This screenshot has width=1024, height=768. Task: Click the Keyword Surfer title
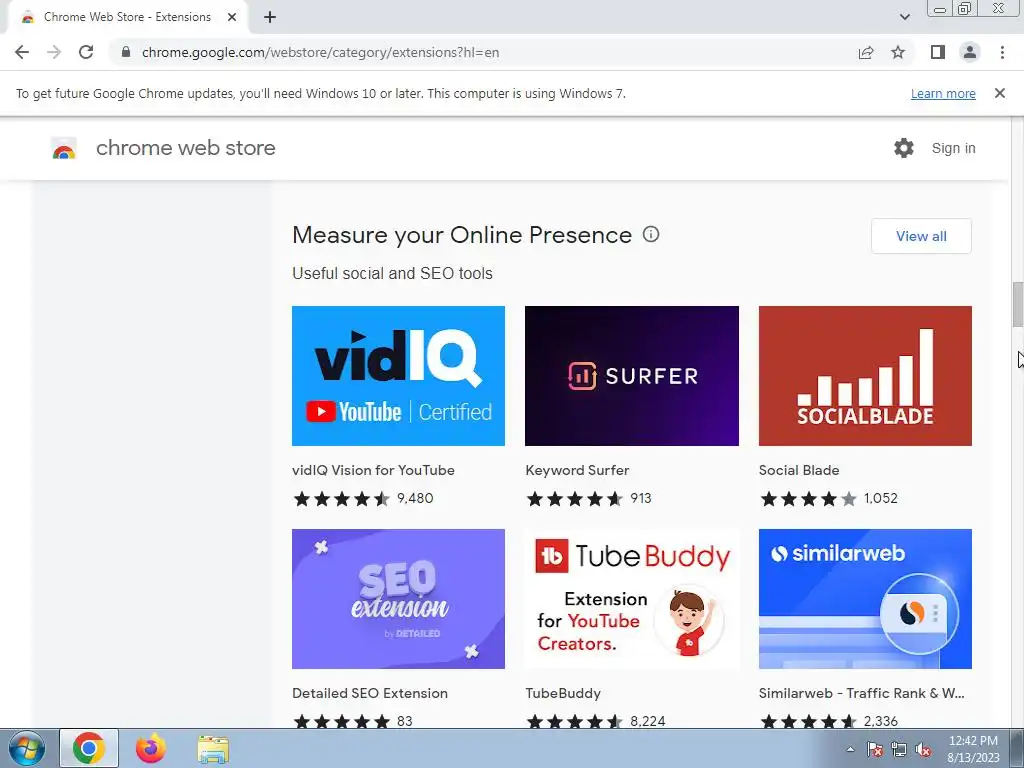click(577, 470)
